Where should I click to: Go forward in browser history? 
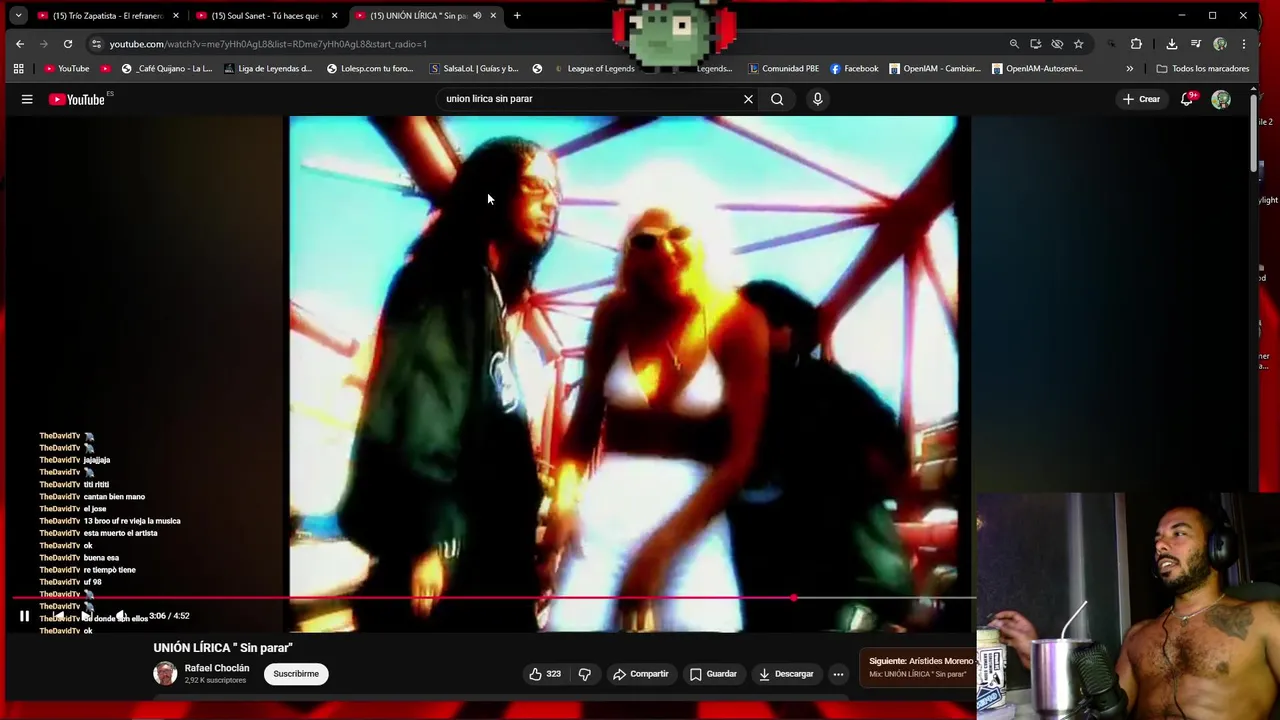tap(44, 44)
